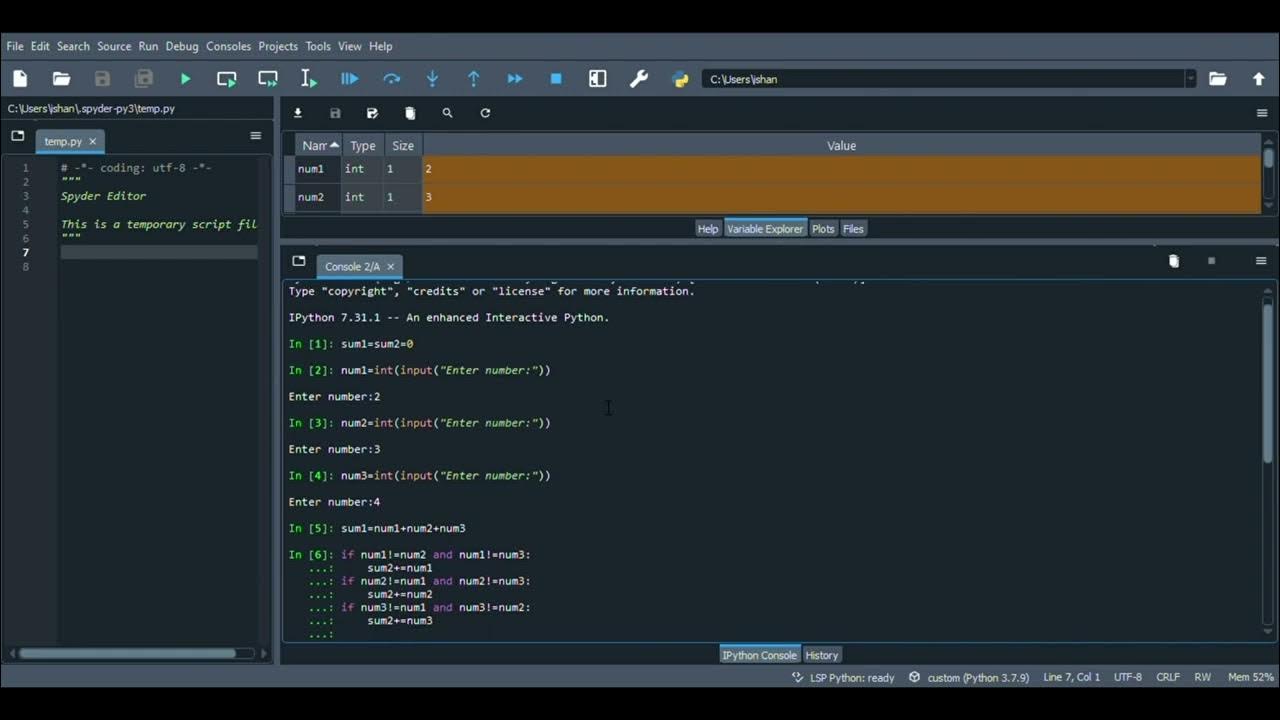Screen dimensions: 1280x720
Task: Click the working directory path field
Action: (944, 79)
